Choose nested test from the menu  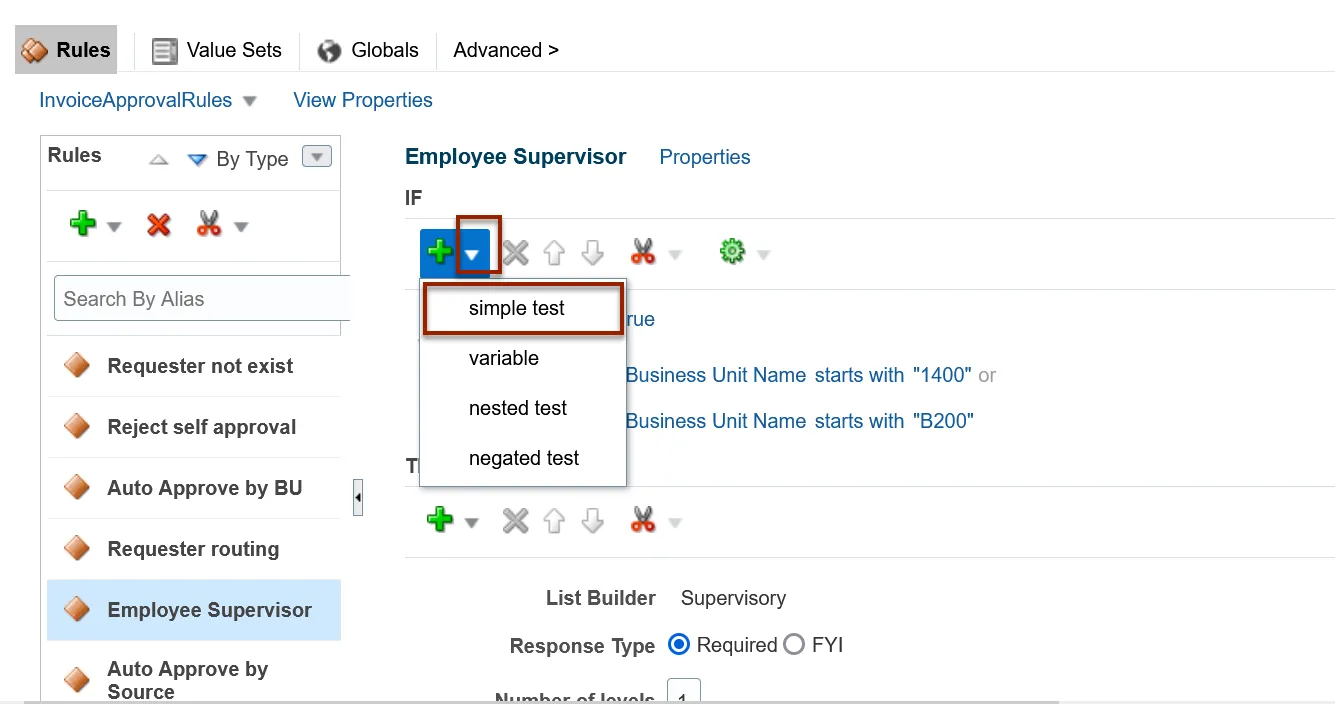point(518,408)
